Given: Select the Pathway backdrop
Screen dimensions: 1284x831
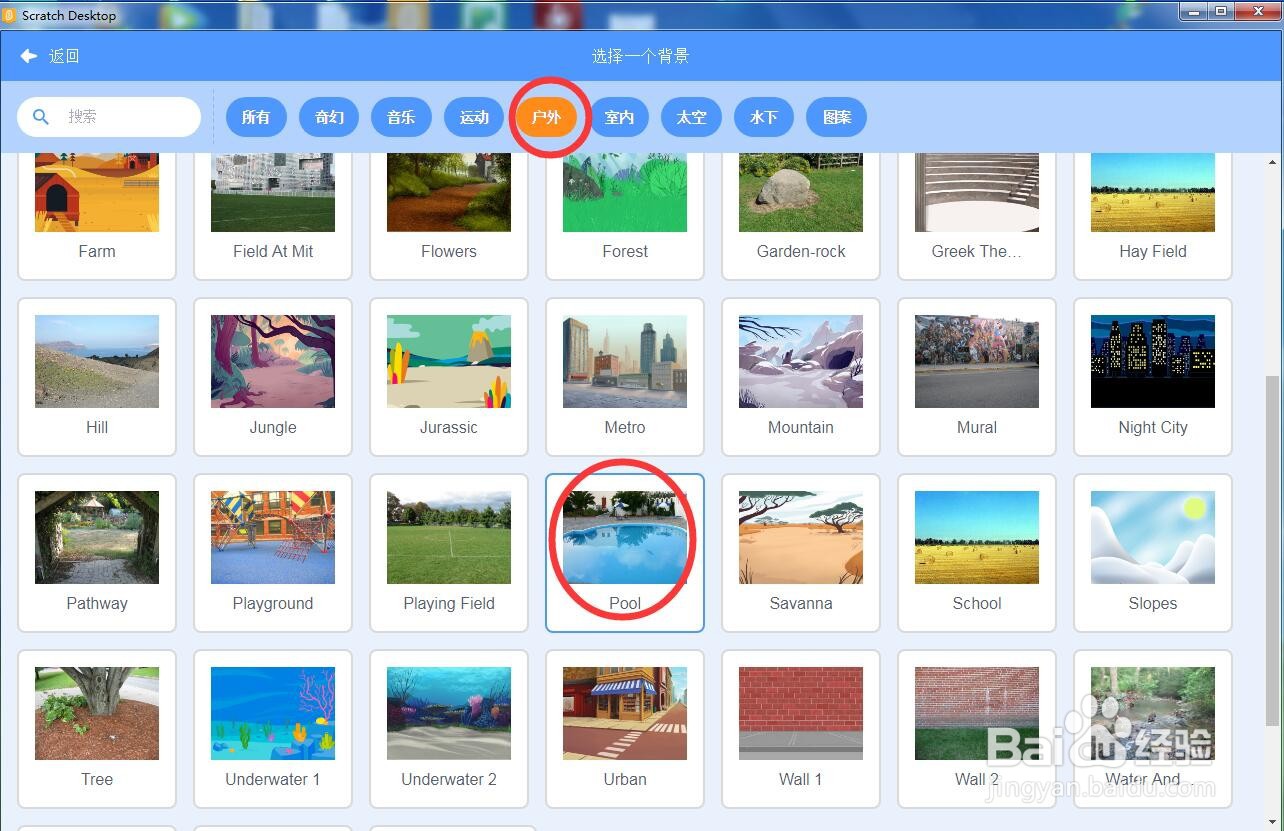Looking at the screenshot, I should point(97,553).
